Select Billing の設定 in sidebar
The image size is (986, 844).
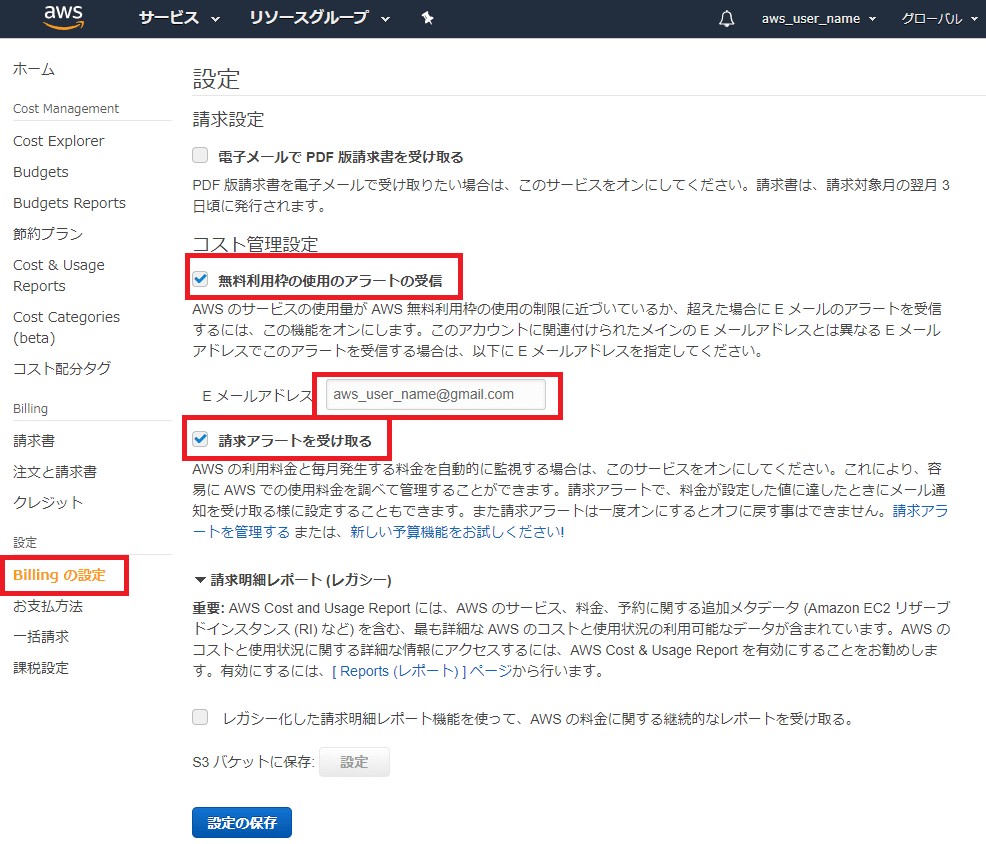[x=60, y=575]
